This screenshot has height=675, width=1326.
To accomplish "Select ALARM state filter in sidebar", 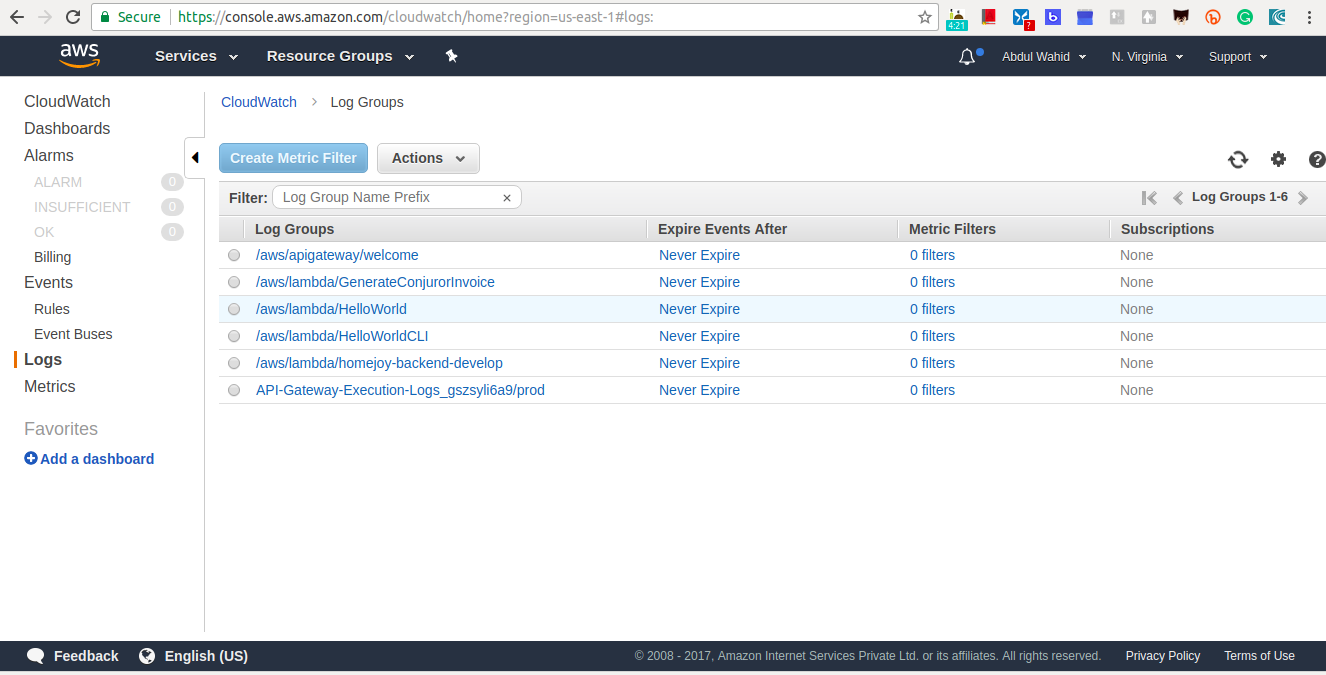I will tap(58, 182).
